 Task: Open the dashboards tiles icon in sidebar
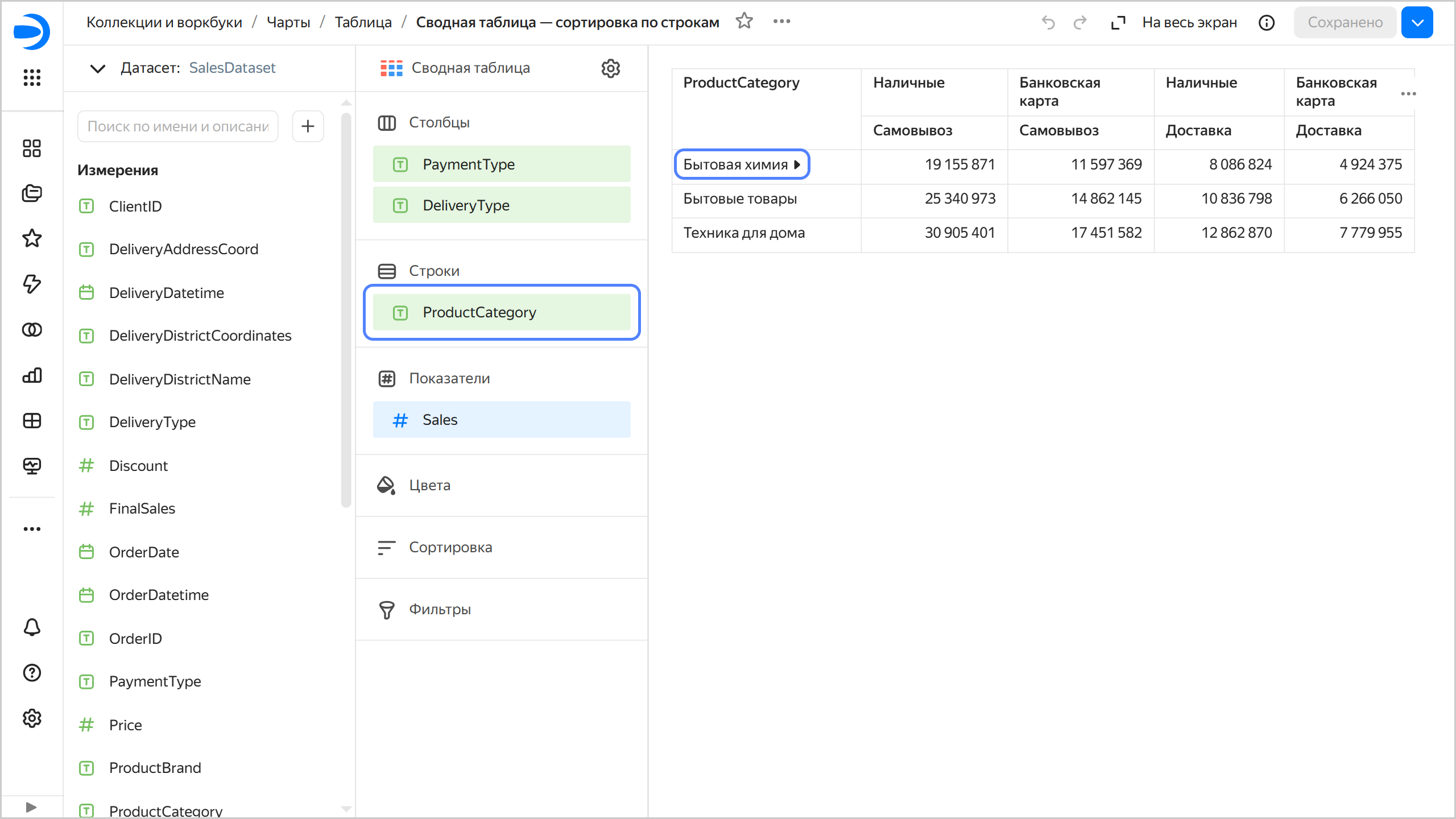32,148
